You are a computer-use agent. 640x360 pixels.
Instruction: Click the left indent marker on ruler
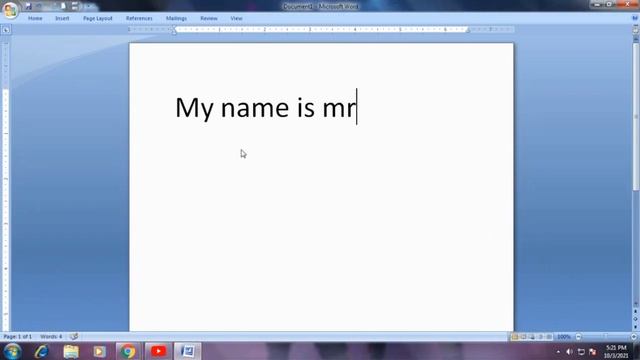174,30
